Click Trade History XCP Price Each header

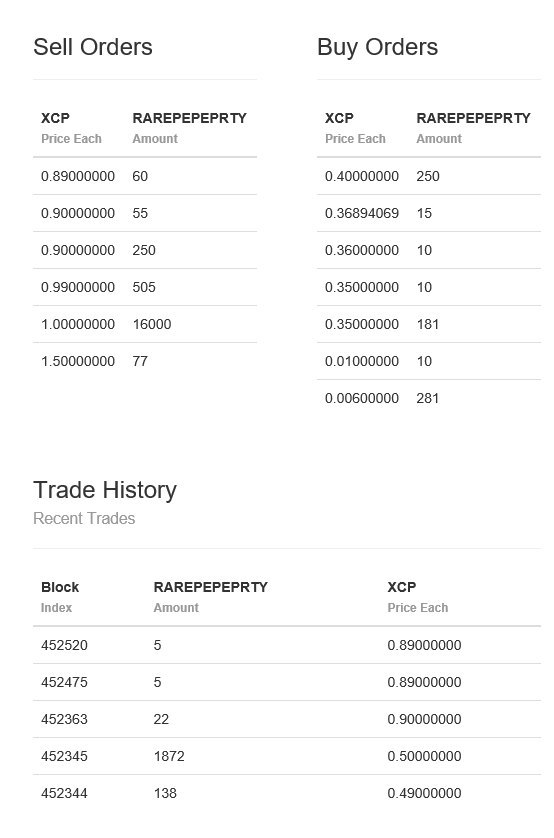[418, 597]
